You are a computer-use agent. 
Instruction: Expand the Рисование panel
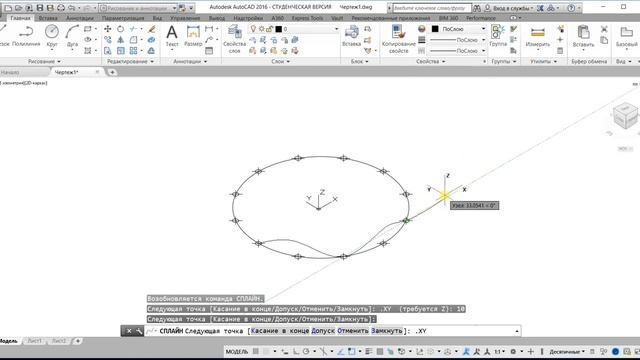(44, 61)
